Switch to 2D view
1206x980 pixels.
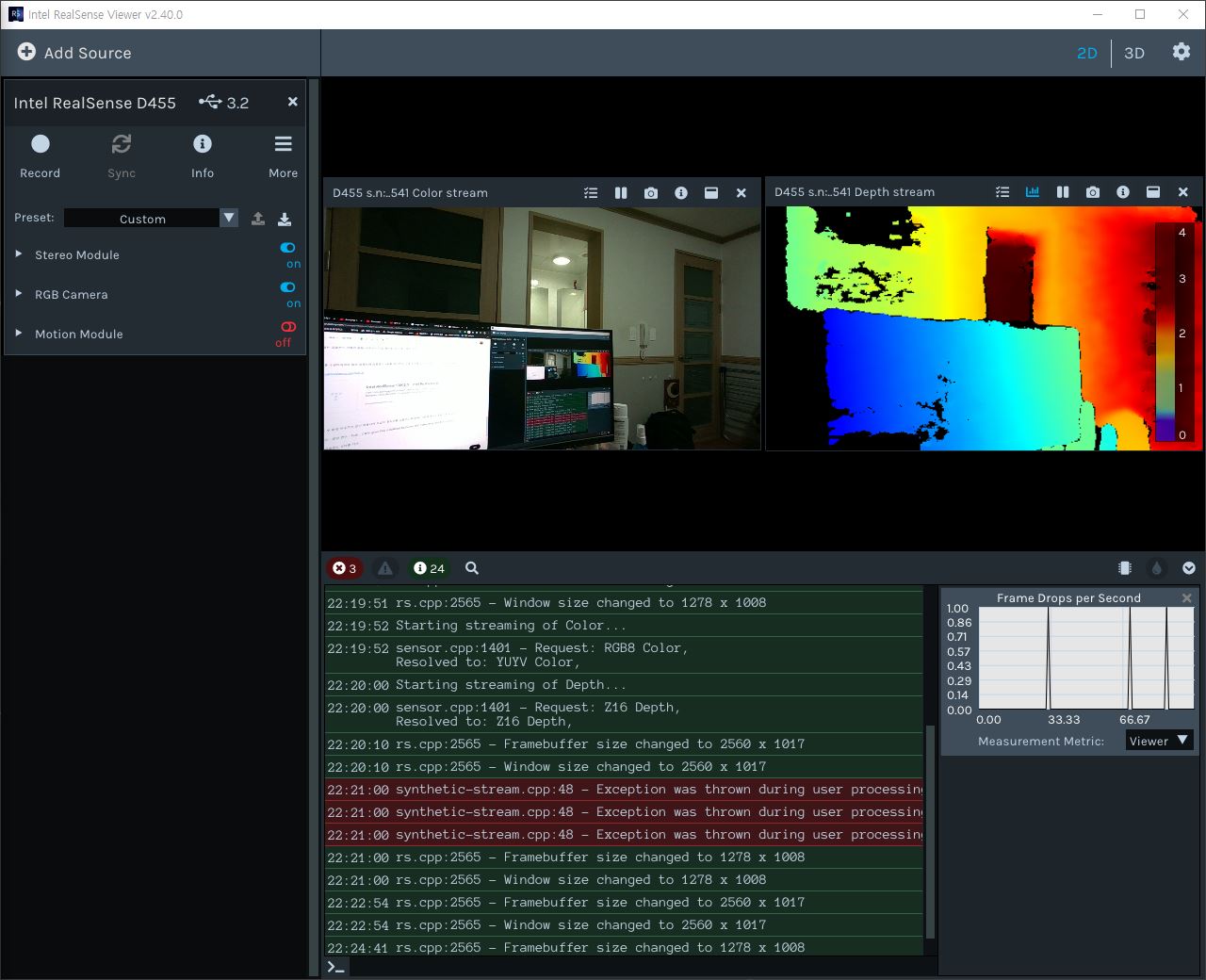[1087, 53]
